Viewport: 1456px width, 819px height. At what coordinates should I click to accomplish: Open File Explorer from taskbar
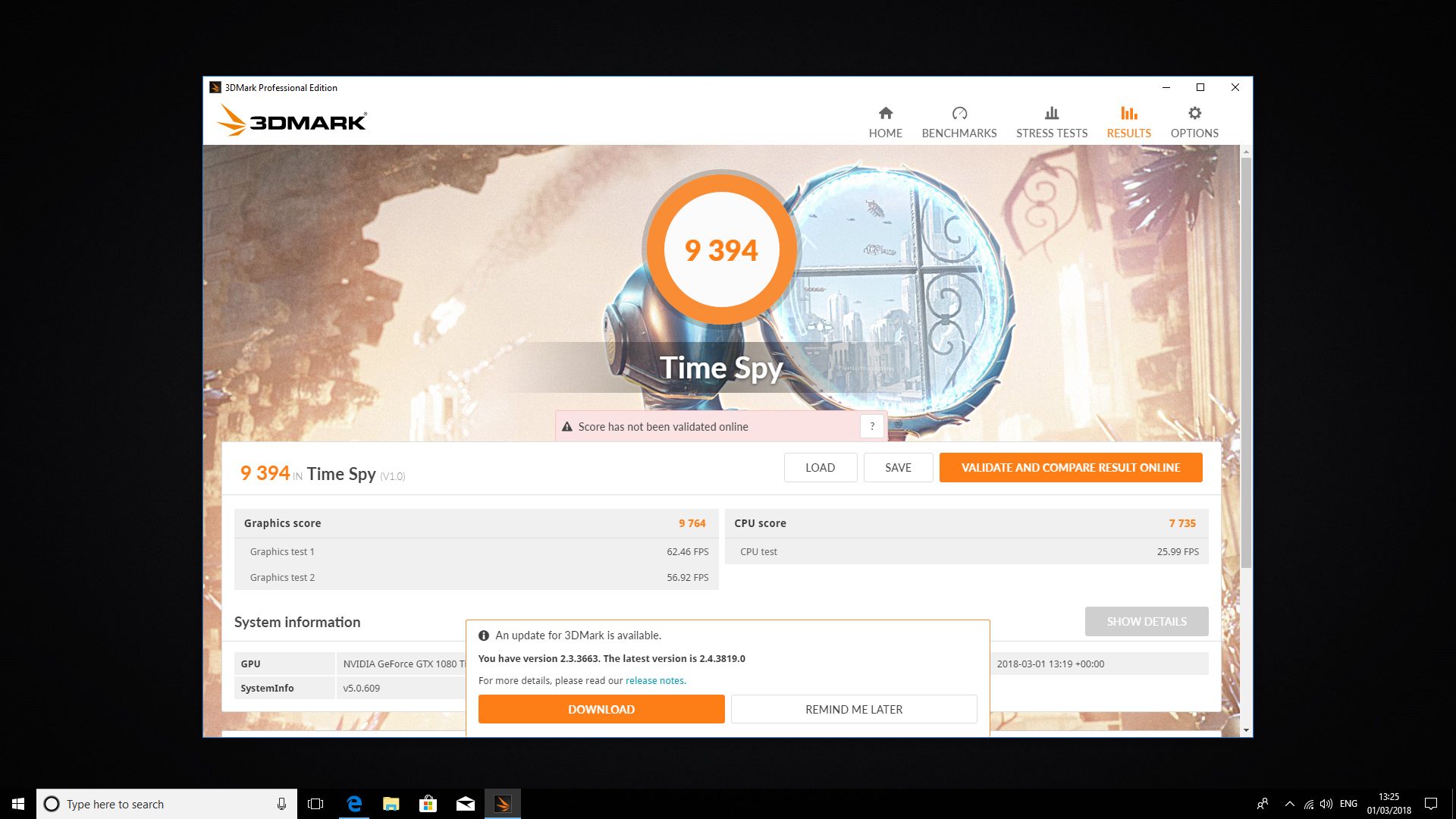pyautogui.click(x=391, y=804)
